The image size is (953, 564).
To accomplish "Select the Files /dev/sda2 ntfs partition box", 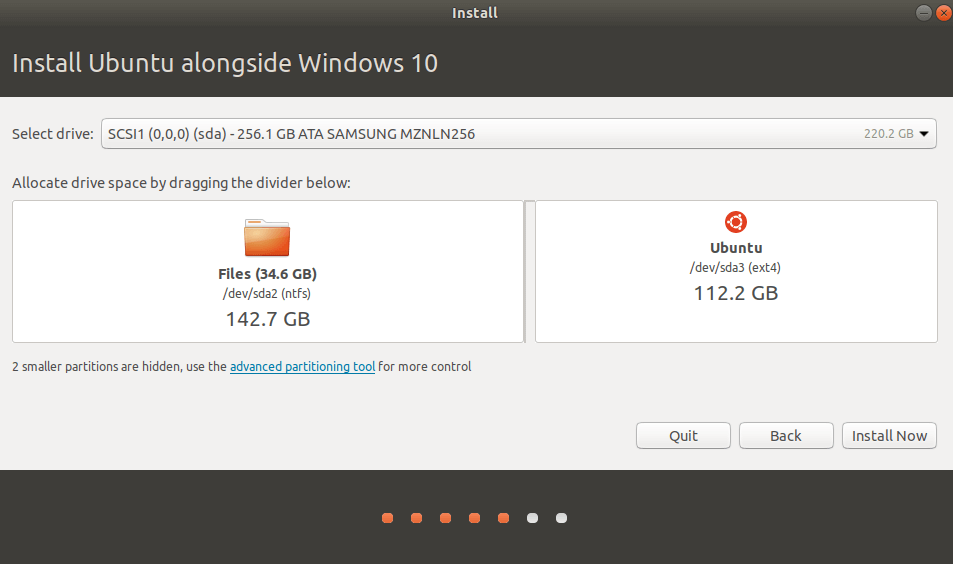I will click(268, 272).
